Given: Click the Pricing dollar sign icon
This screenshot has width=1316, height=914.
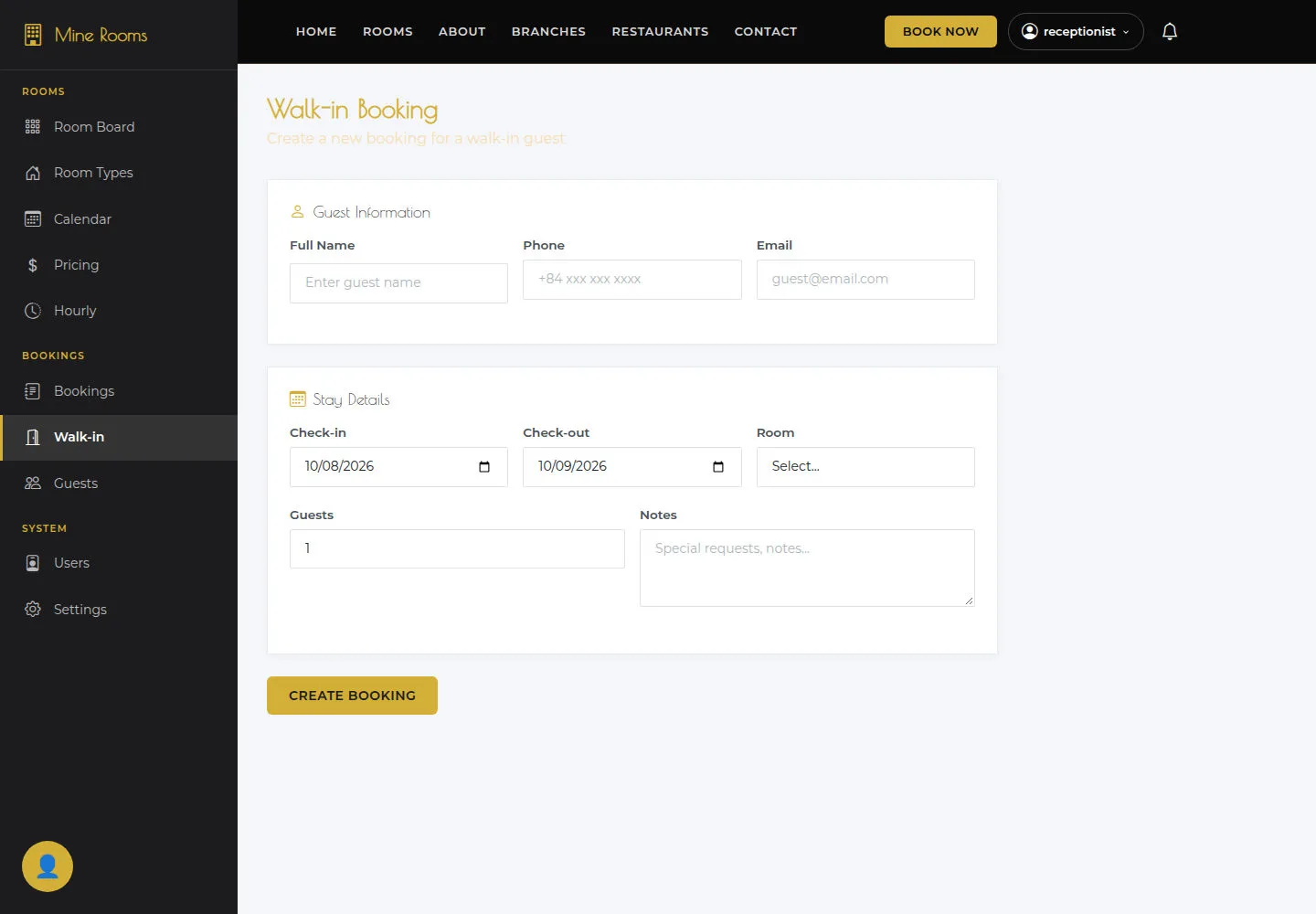Looking at the screenshot, I should pos(33,265).
